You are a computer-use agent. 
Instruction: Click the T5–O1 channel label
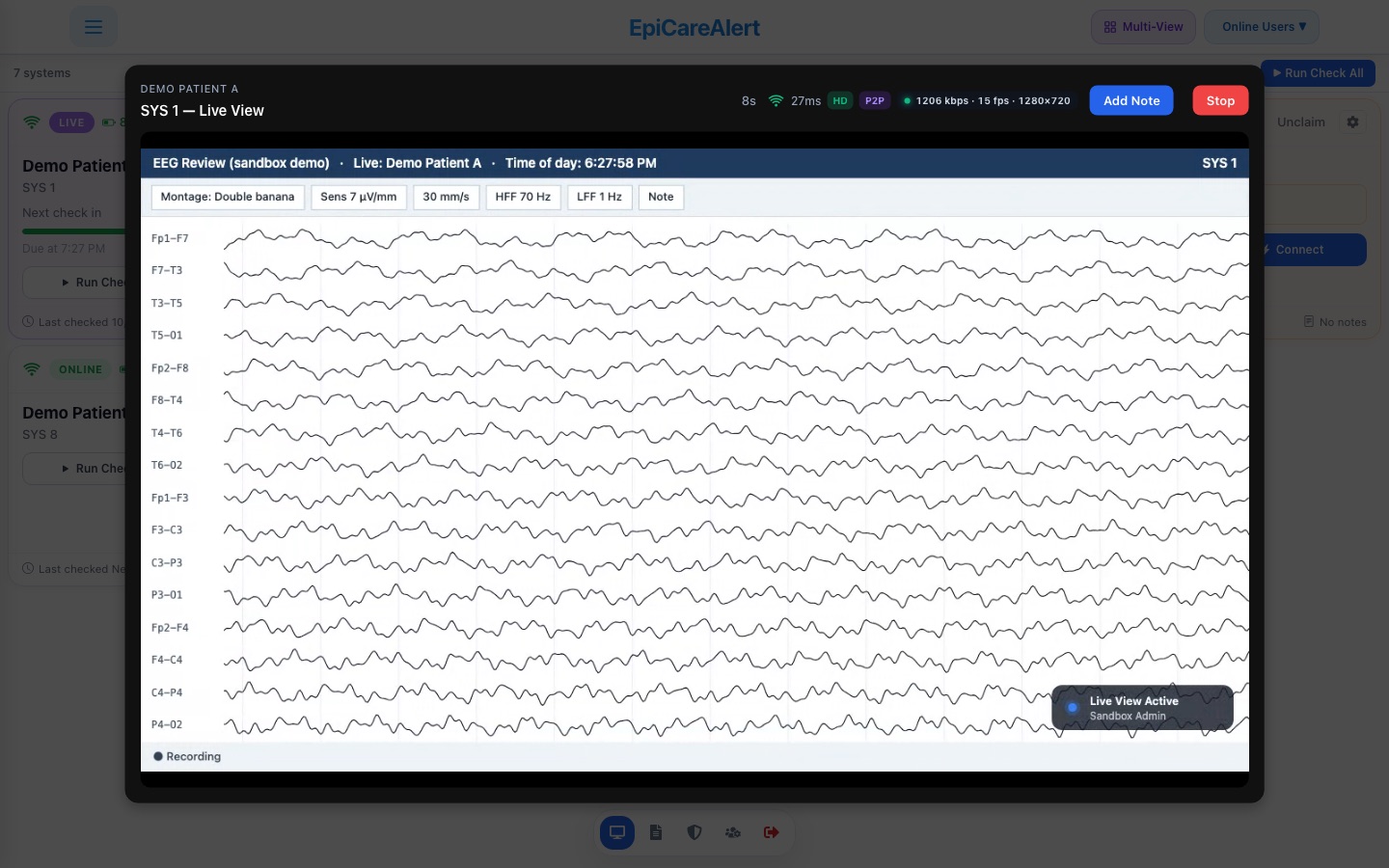(167, 336)
